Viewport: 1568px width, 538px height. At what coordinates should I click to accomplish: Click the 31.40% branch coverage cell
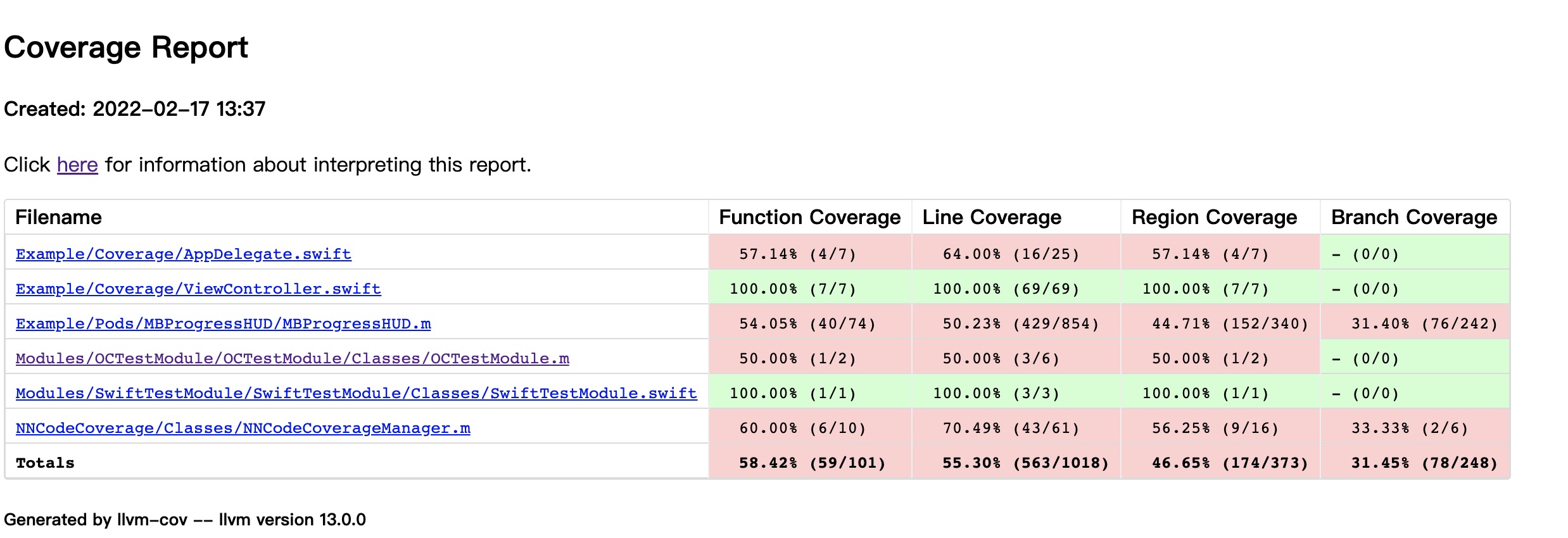tap(1424, 323)
